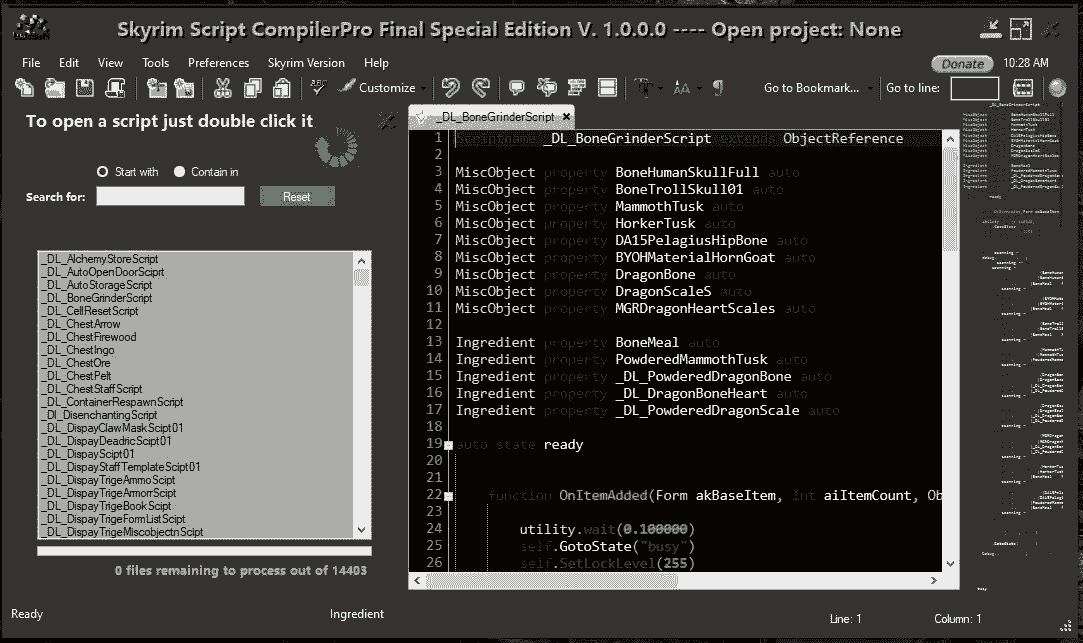Screen dimensions: 1083x643
Task: Open the File menu
Action: click(x=31, y=63)
